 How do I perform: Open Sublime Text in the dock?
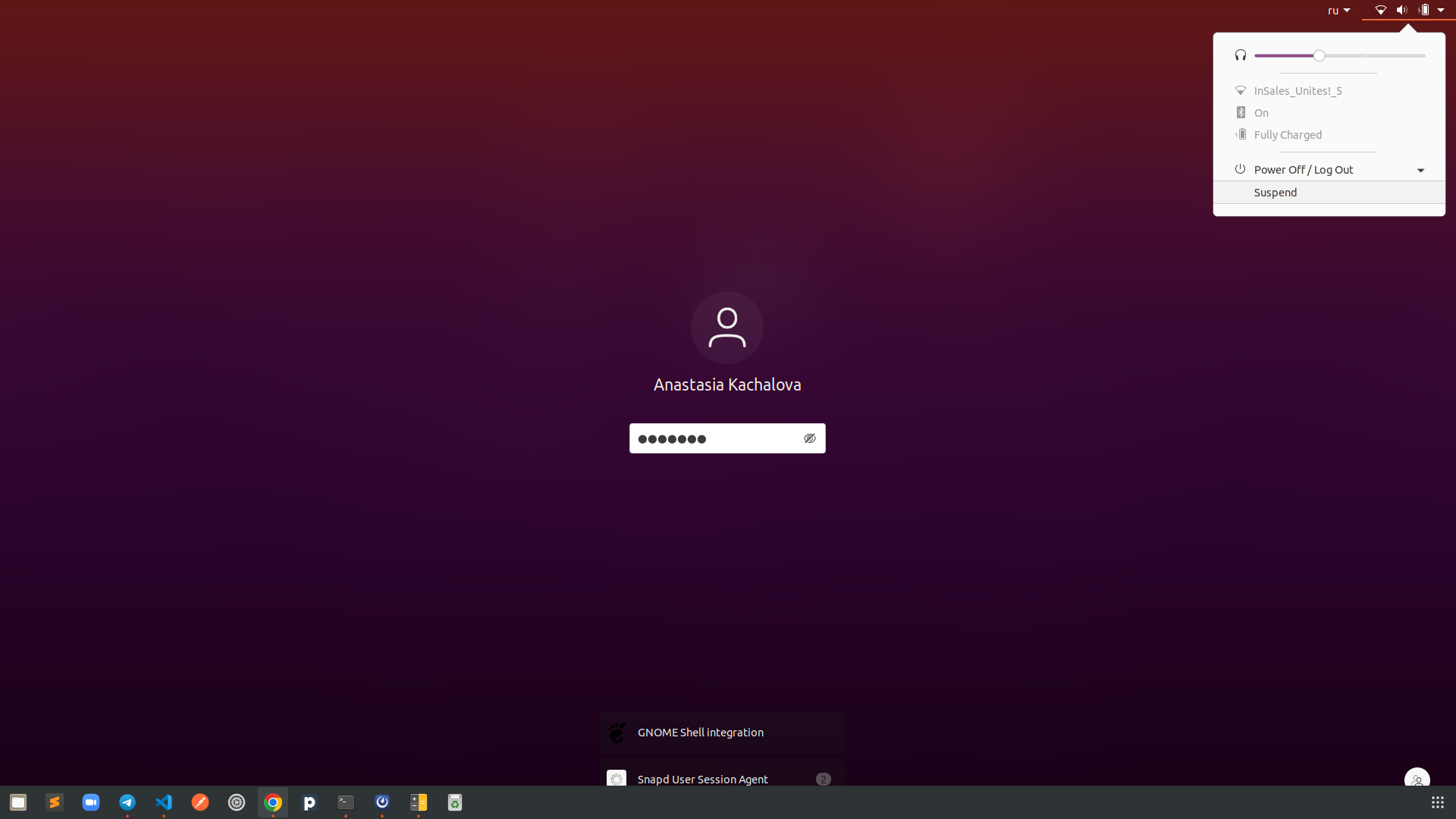coord(55,802)
